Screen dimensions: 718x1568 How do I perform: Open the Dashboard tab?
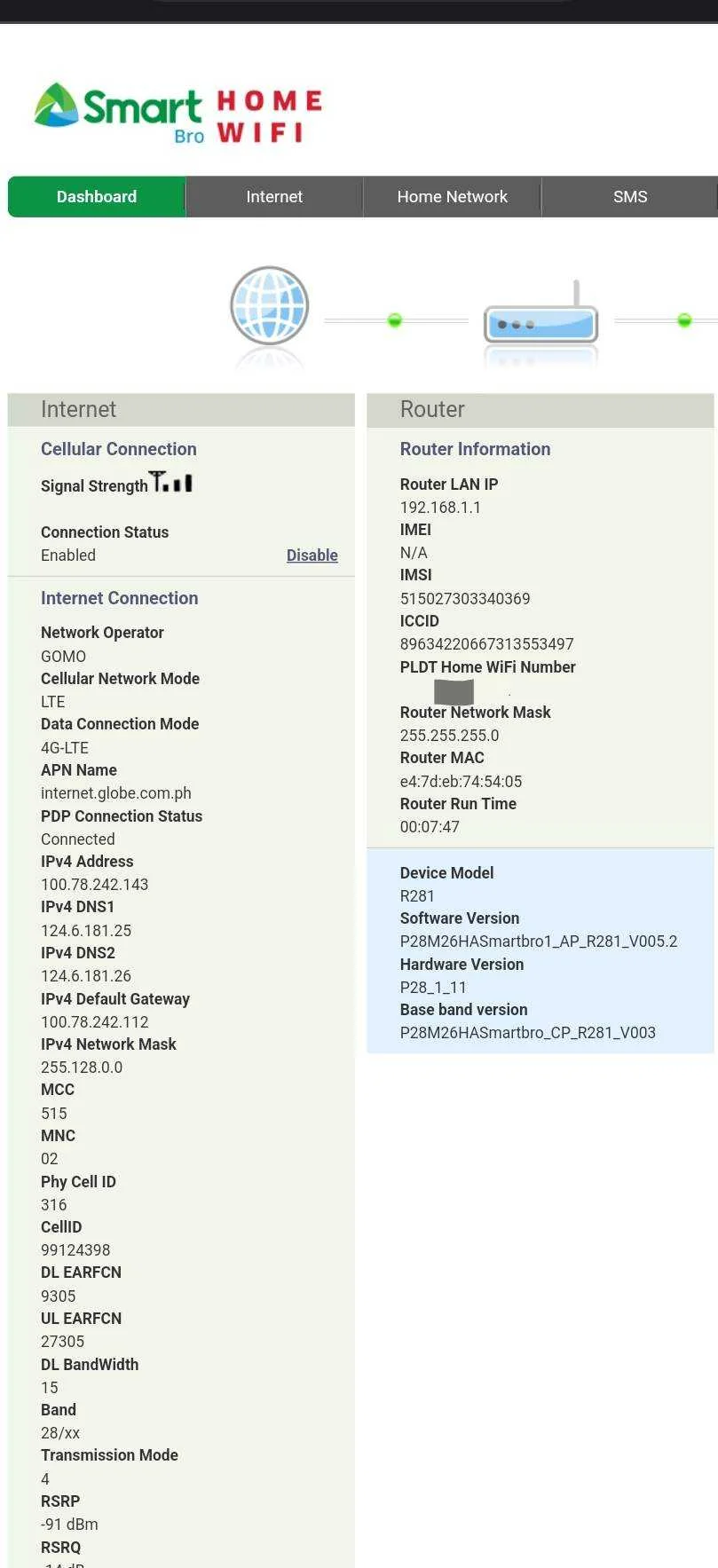pyautogui.click(x=97, y=197)
